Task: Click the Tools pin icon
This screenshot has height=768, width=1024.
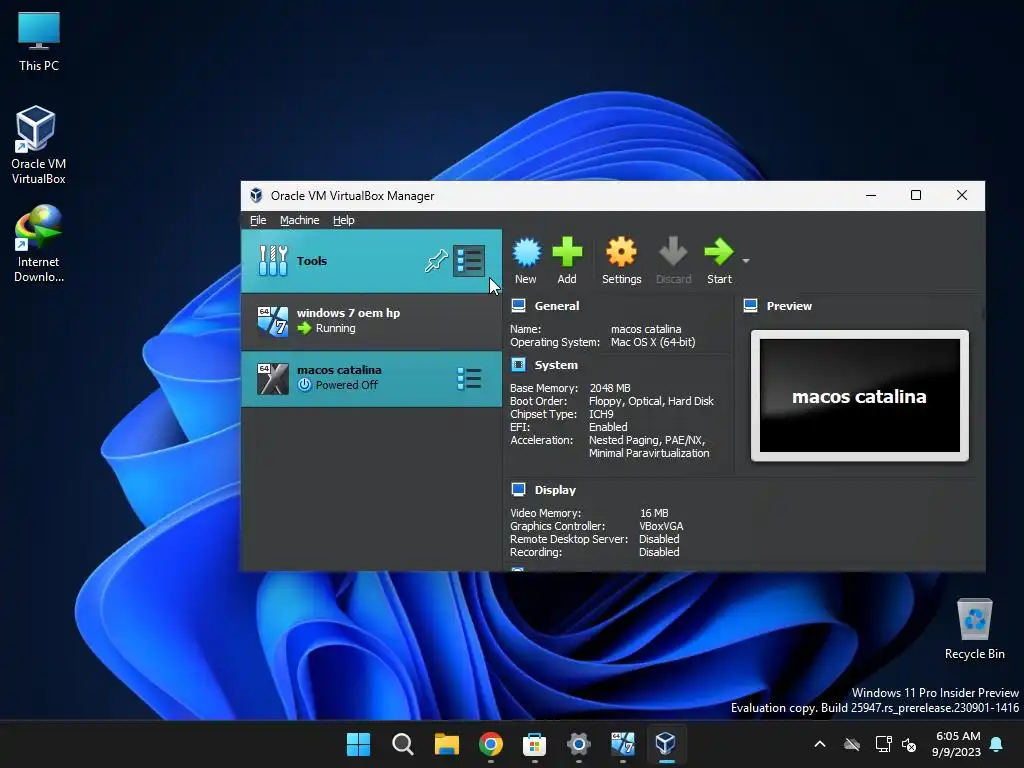Action: coord(436,261)
